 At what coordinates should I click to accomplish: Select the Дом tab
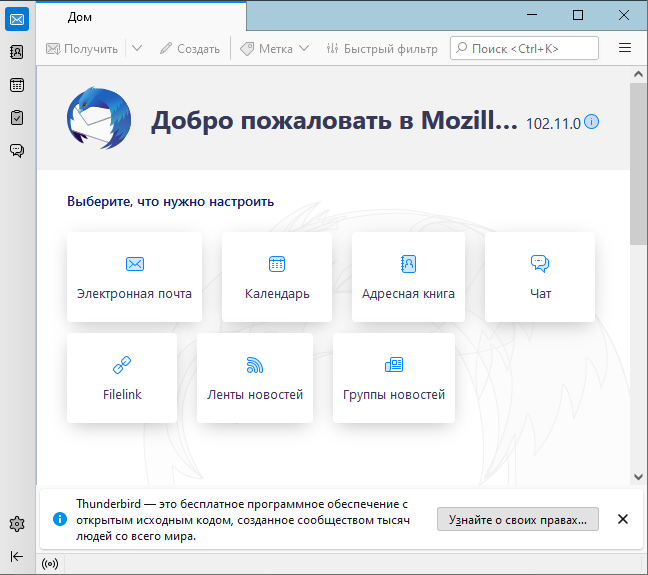141,17
